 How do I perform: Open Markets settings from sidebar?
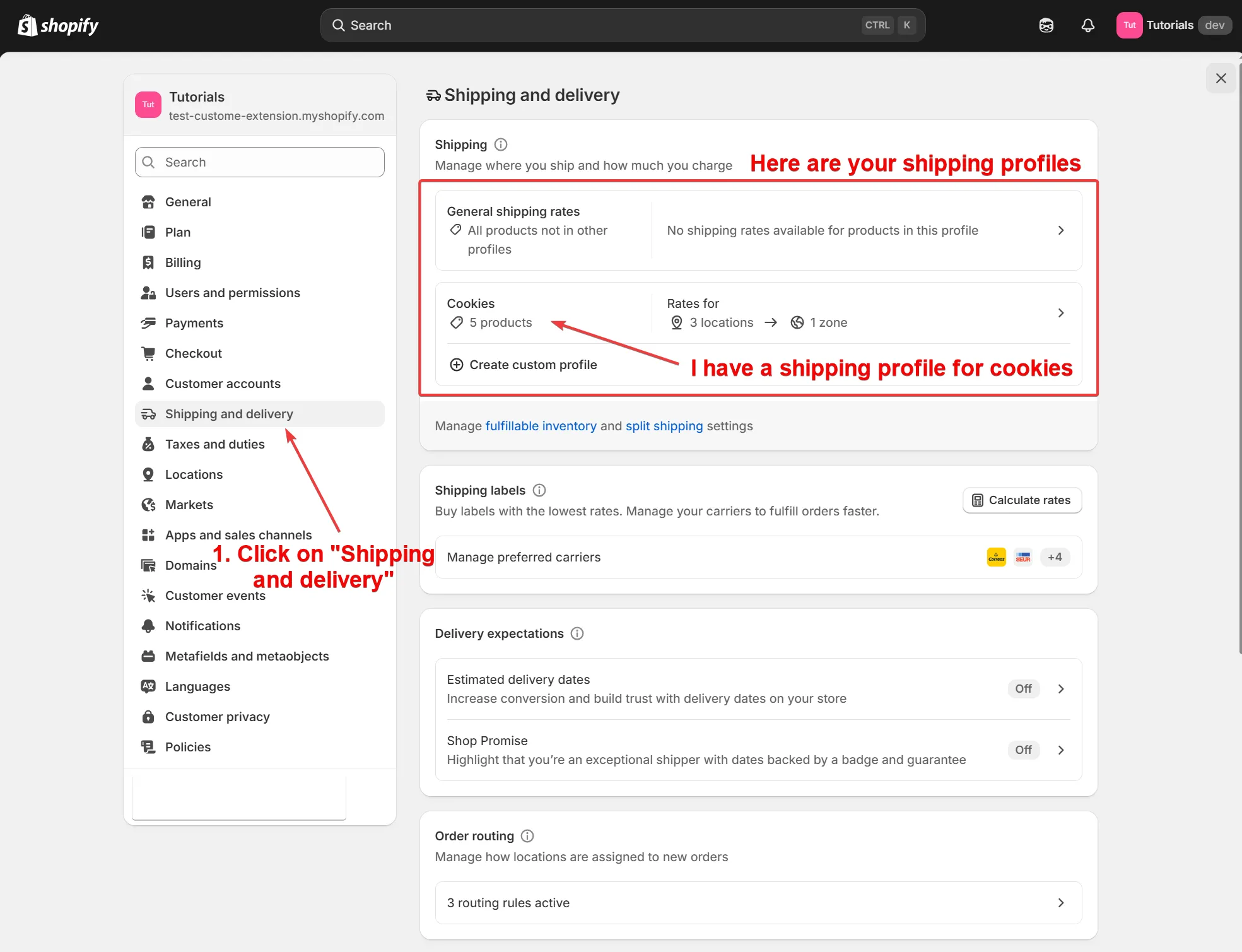189,505
